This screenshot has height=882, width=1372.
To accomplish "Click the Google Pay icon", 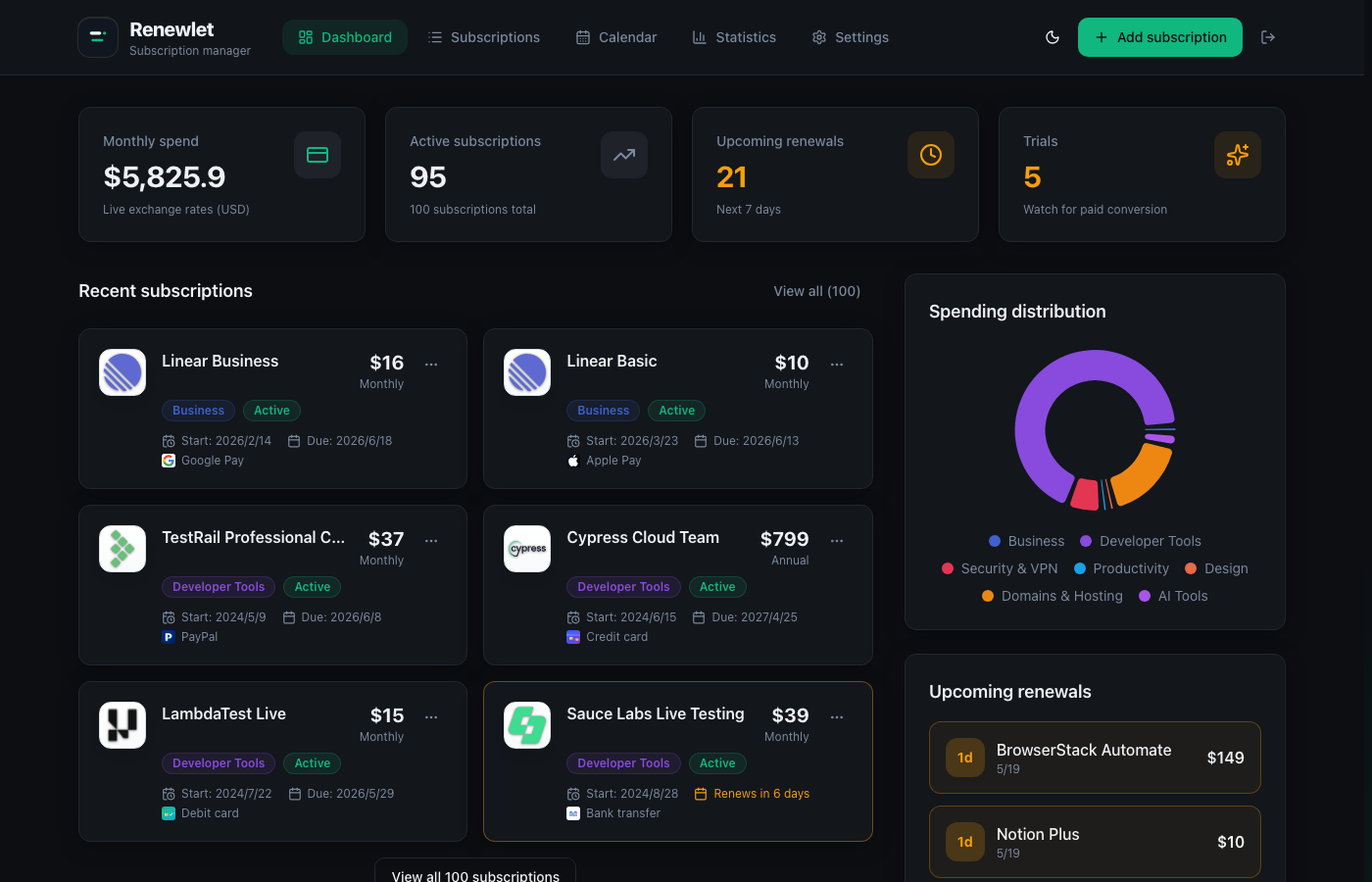I will (169, 461).
